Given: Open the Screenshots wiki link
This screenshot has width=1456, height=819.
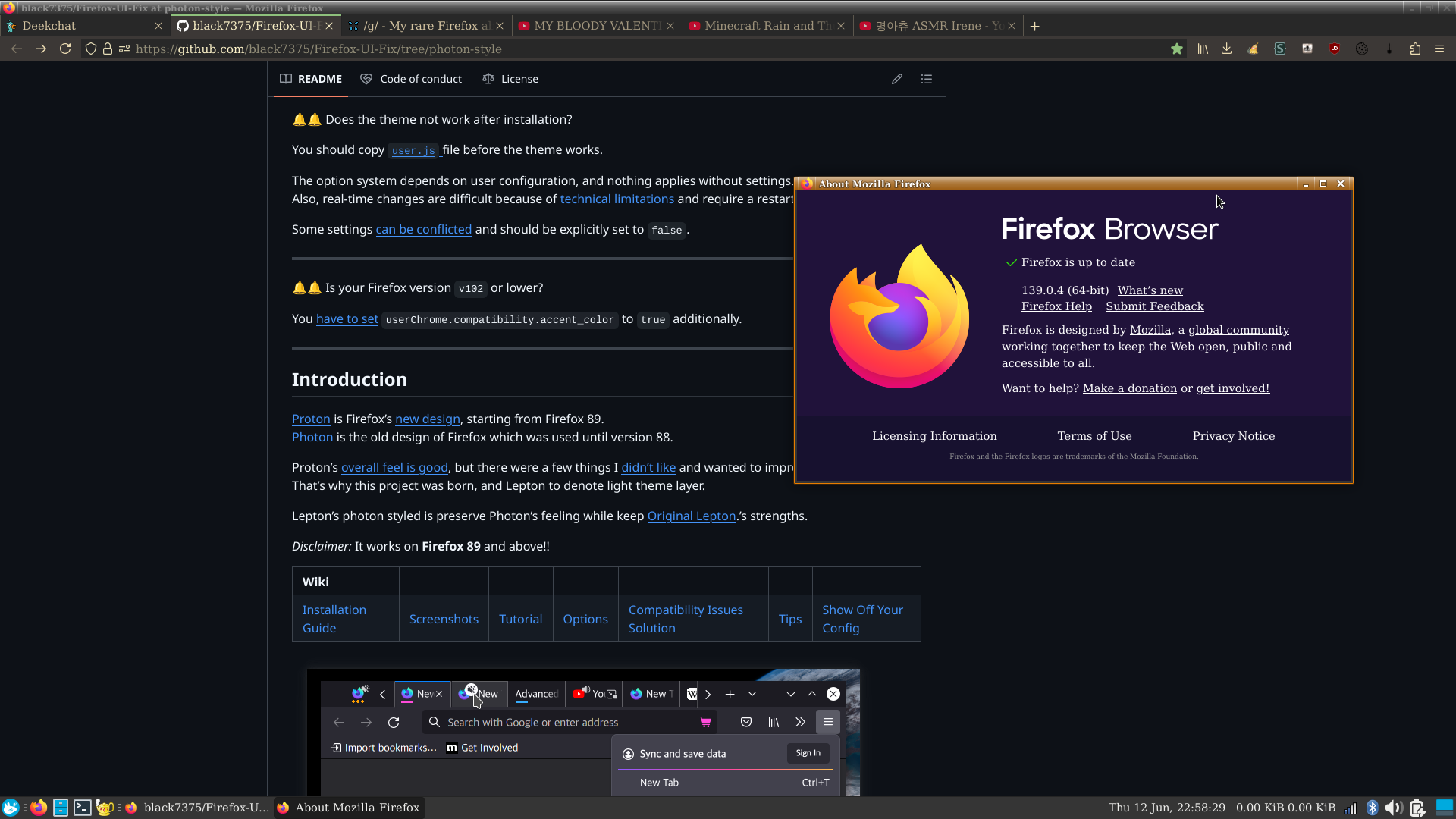Looking at the screenshot, I should pos(444,619).
